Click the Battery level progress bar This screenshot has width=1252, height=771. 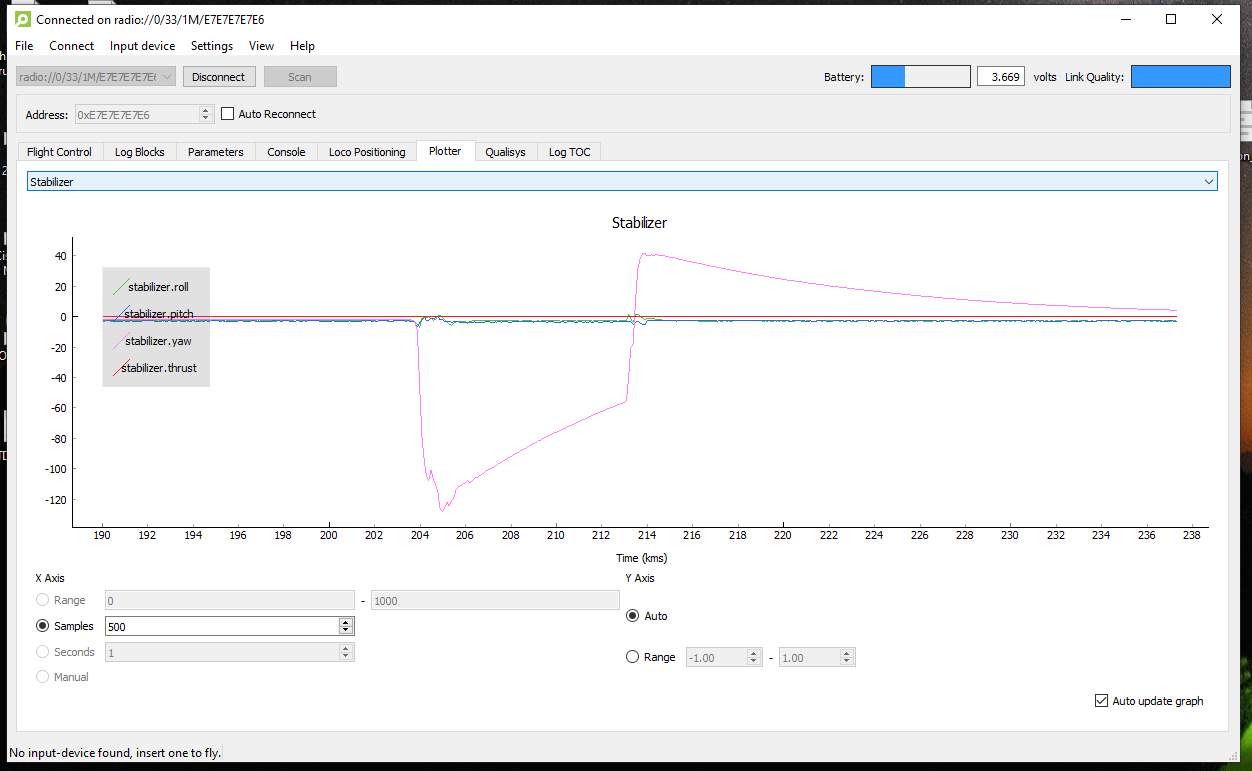tap(920, 77)
